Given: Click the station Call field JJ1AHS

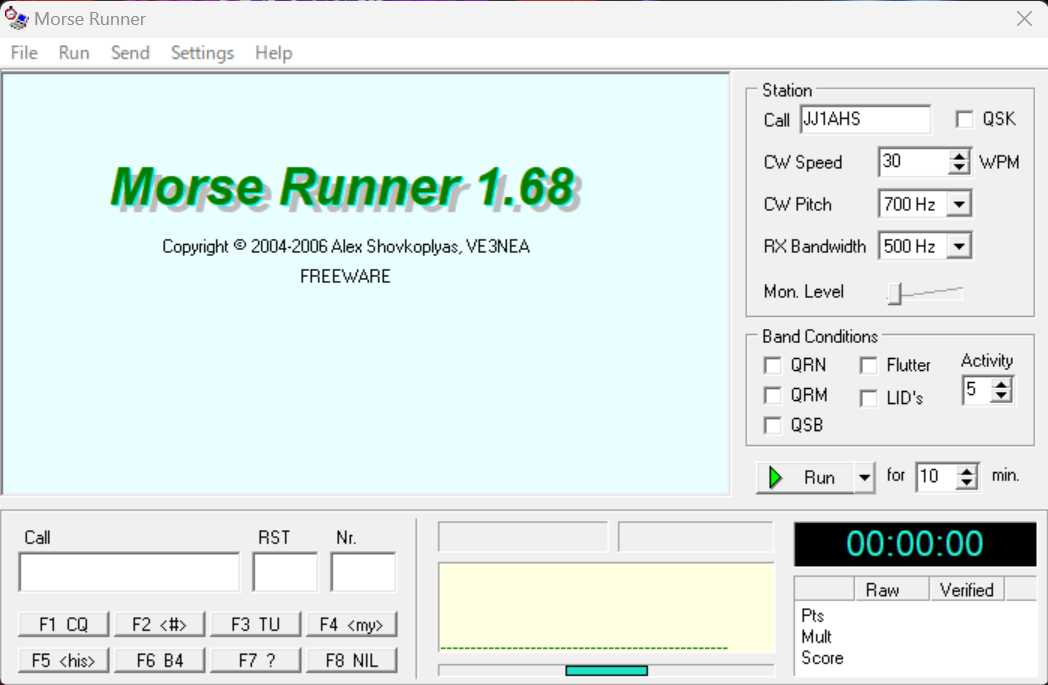Looking at the screenshot, I should pos(865,120).
